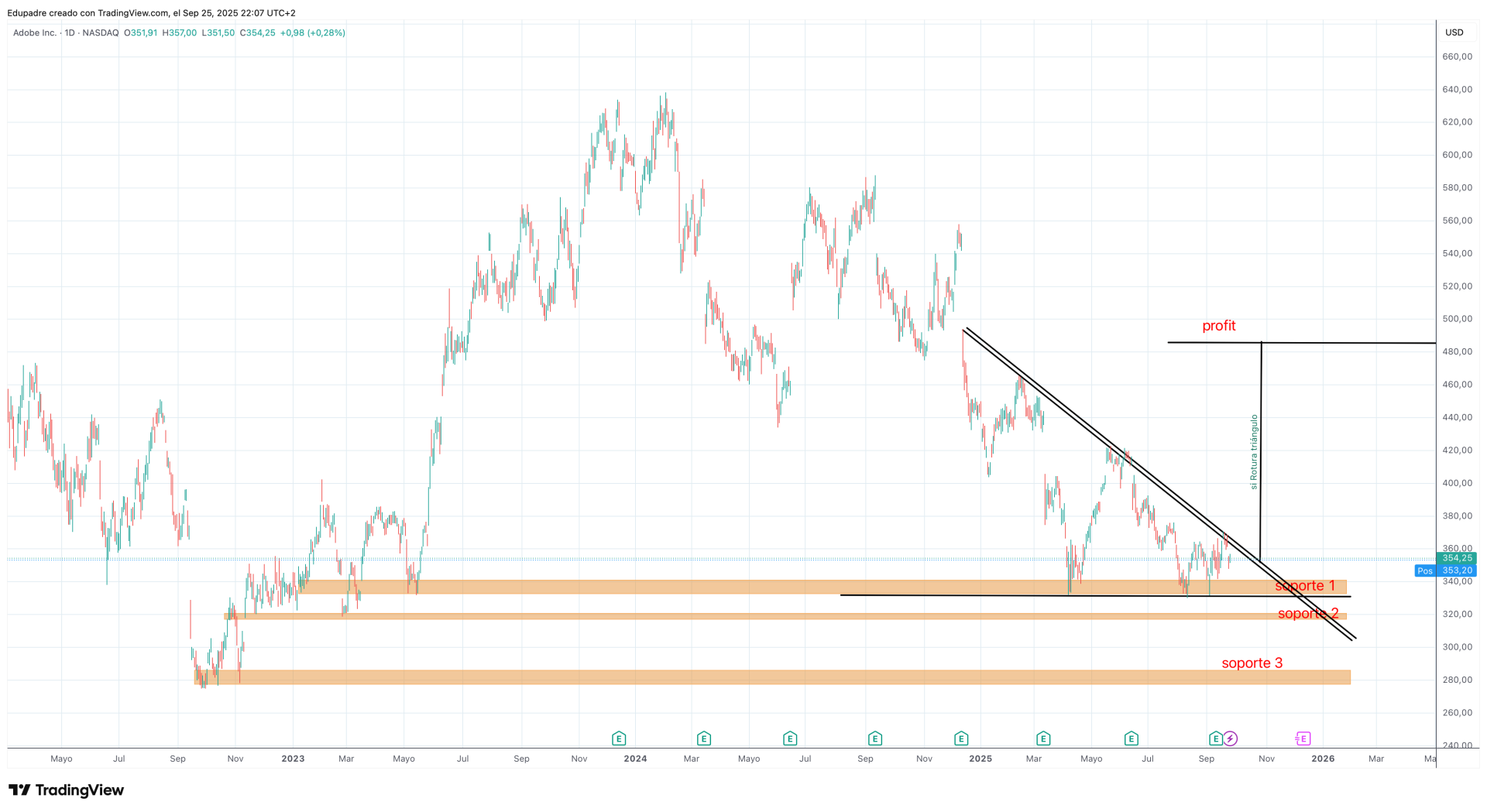
Task: Click the 'soporte 3' text annotation
Action: (x=1252, y=663)
